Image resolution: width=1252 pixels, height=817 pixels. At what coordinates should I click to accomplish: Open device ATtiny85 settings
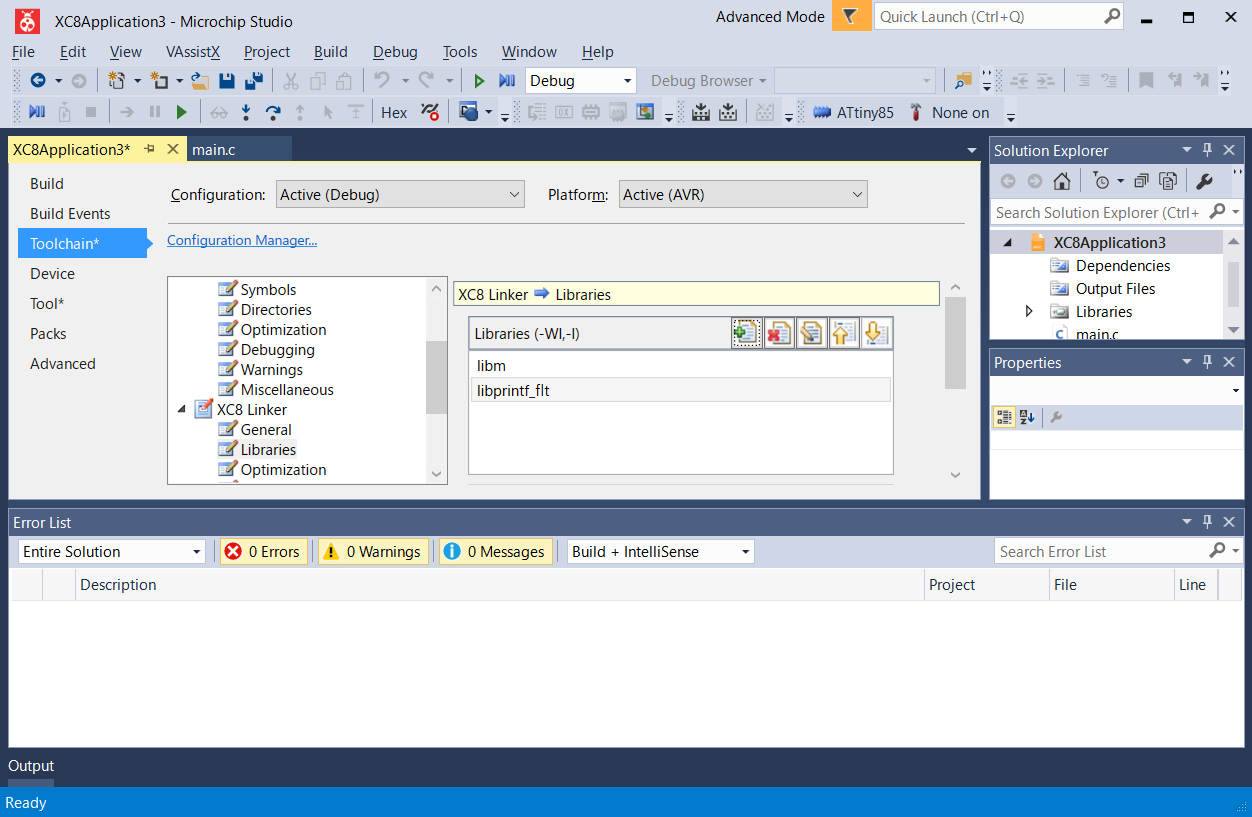(x=852, y=112)
